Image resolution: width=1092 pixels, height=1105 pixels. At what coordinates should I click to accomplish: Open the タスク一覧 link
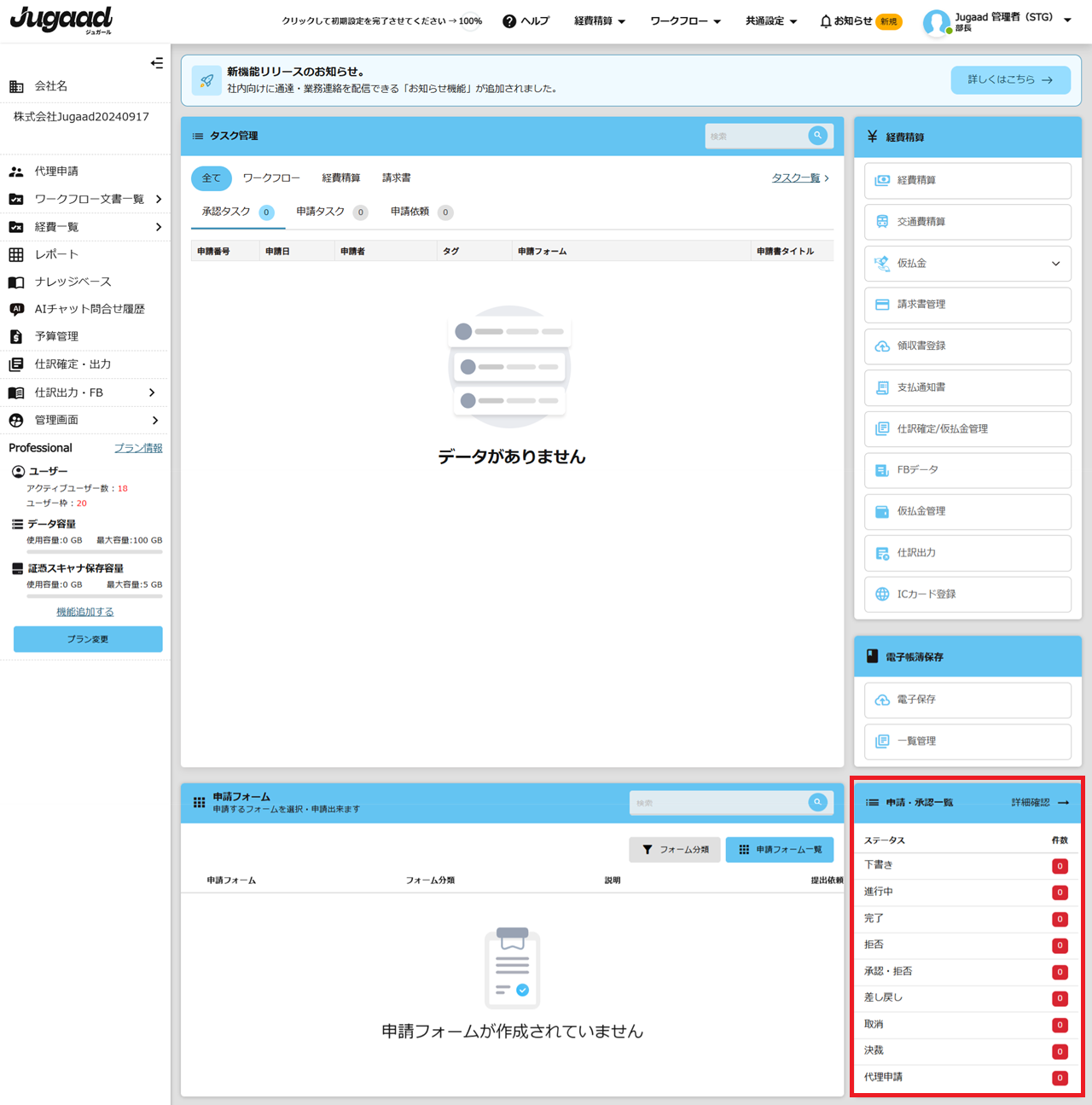coord(795,178)
